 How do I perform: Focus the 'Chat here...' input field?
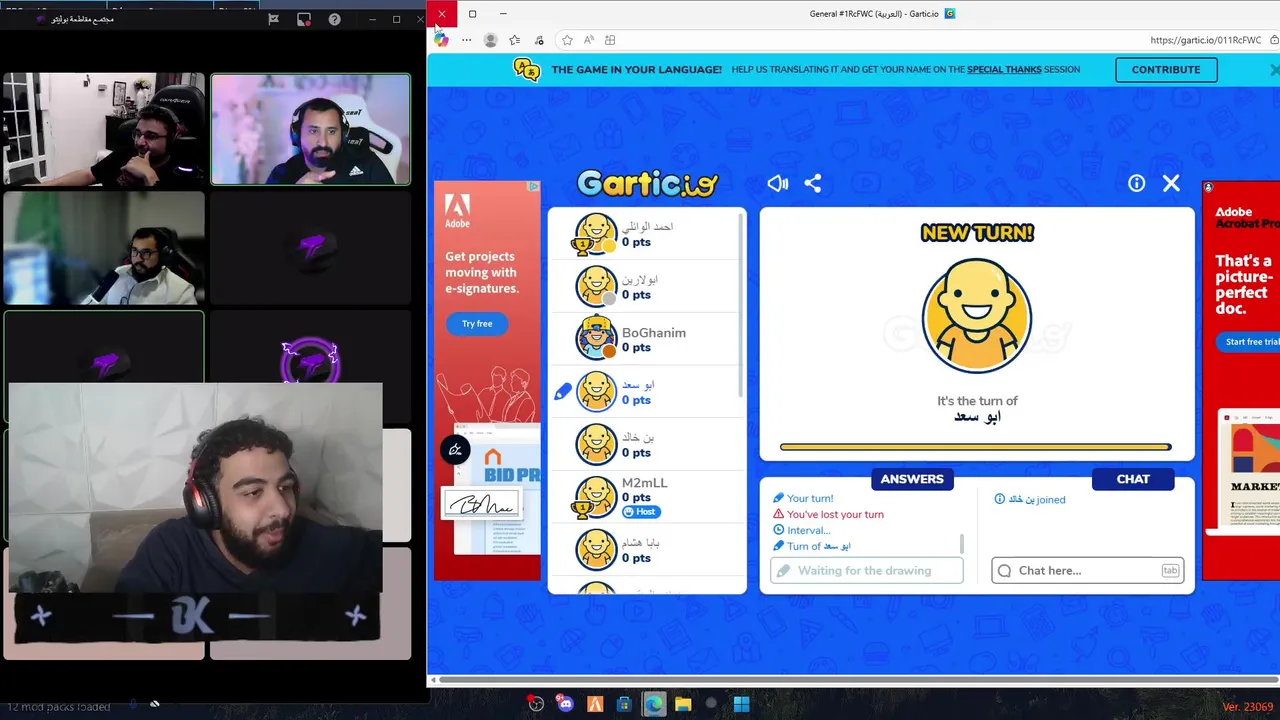pyautogui.click(x=1088, y=570)
